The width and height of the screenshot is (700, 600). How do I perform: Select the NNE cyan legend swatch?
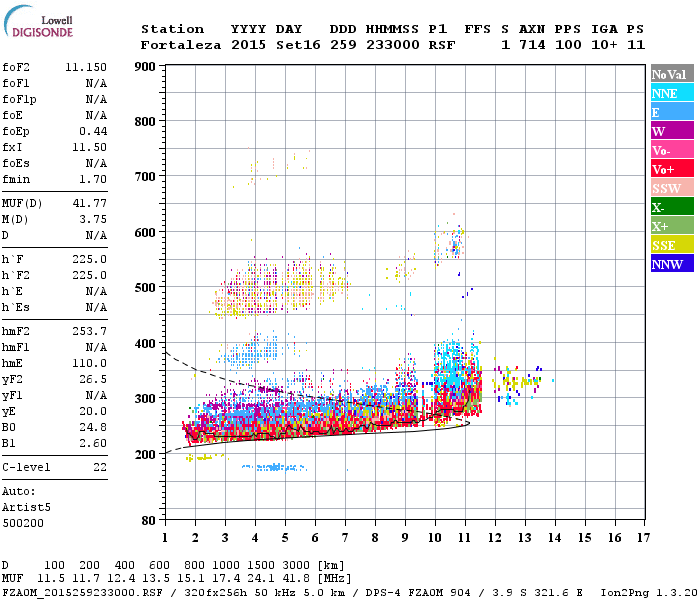click(x=672, y=93)
